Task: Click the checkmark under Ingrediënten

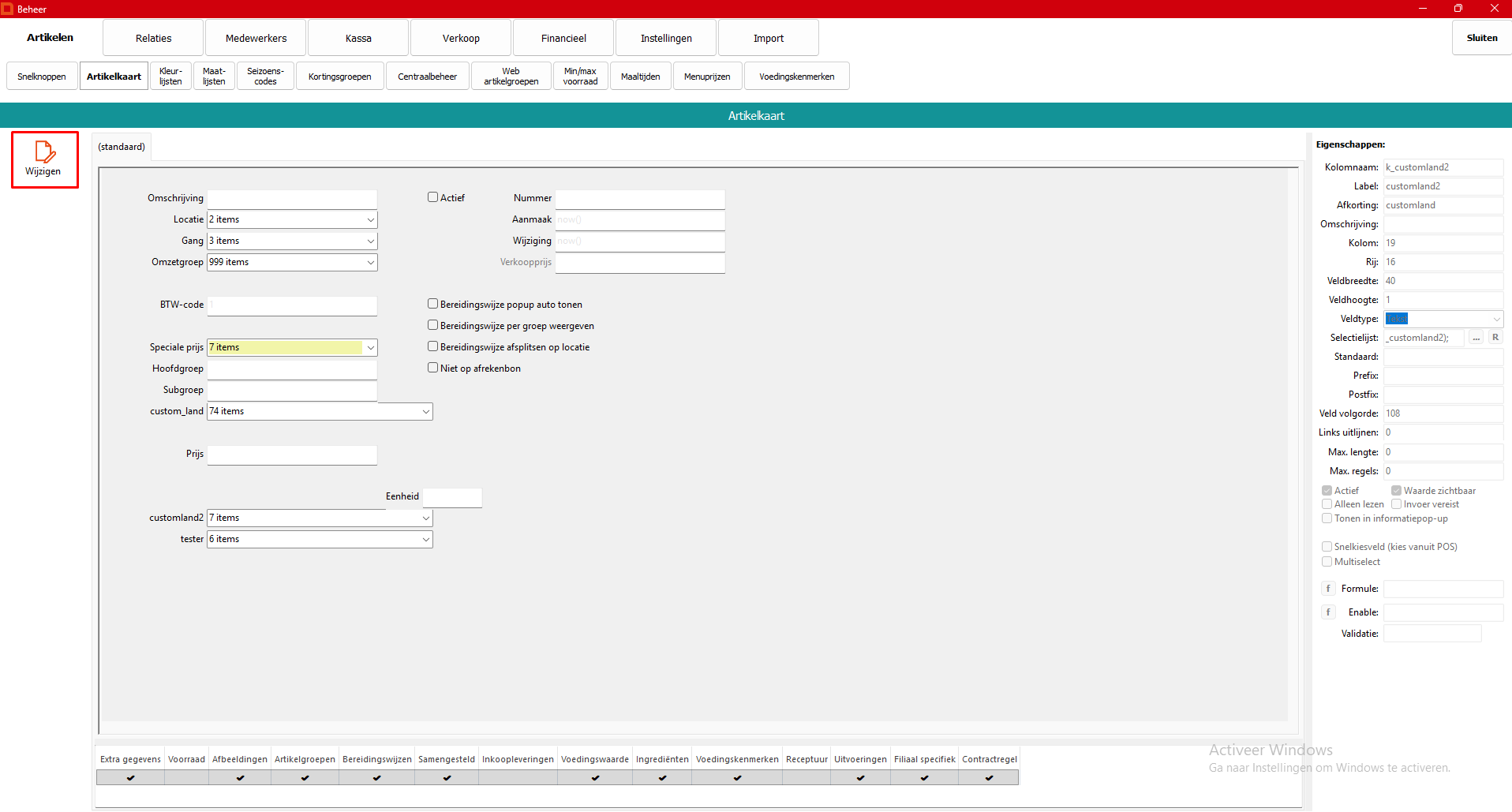Action: (x=662, y=778)
